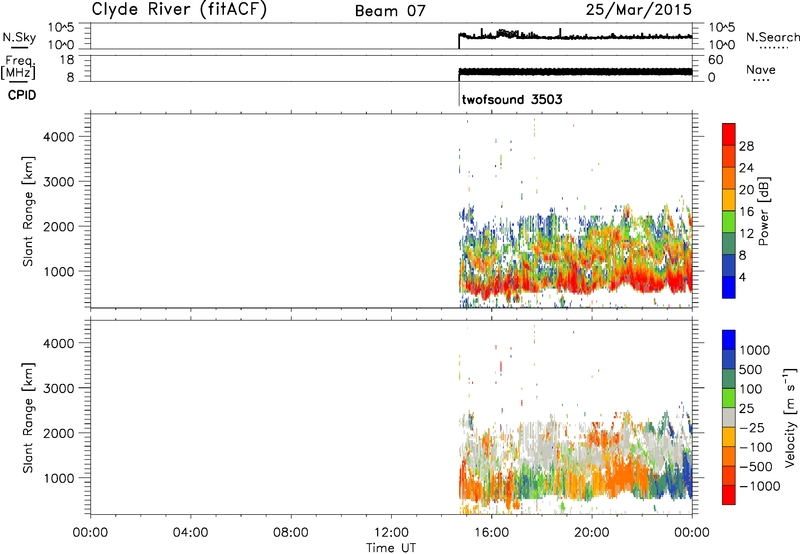Click the "20:00" time tick label
This screenshot has height=554, width=800.
tap(591, 533)
